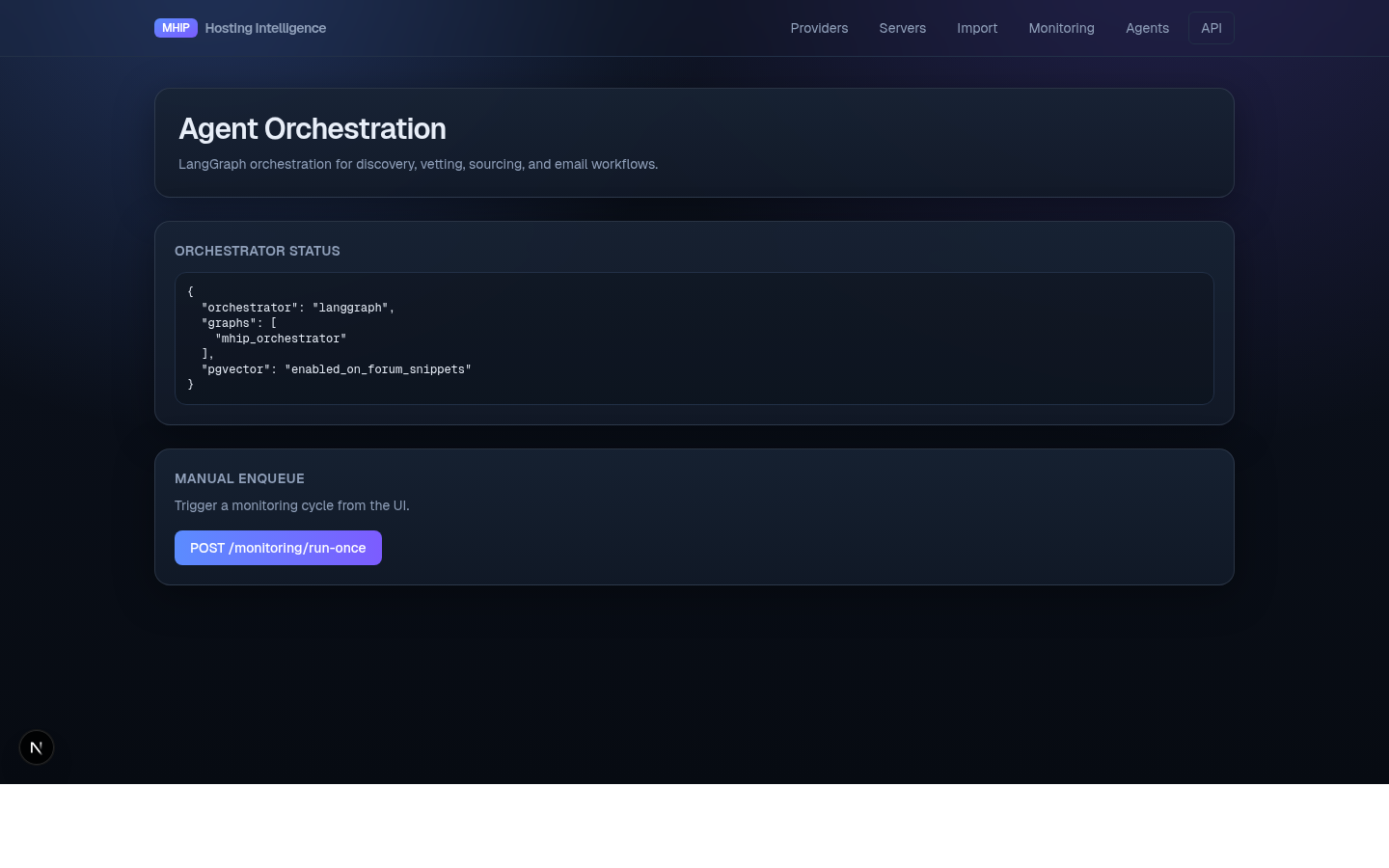Click the ORCHESTRATOR STATUS label
Screen dimensions: 1389x868
pyautogui.click(x=257, y=251)
